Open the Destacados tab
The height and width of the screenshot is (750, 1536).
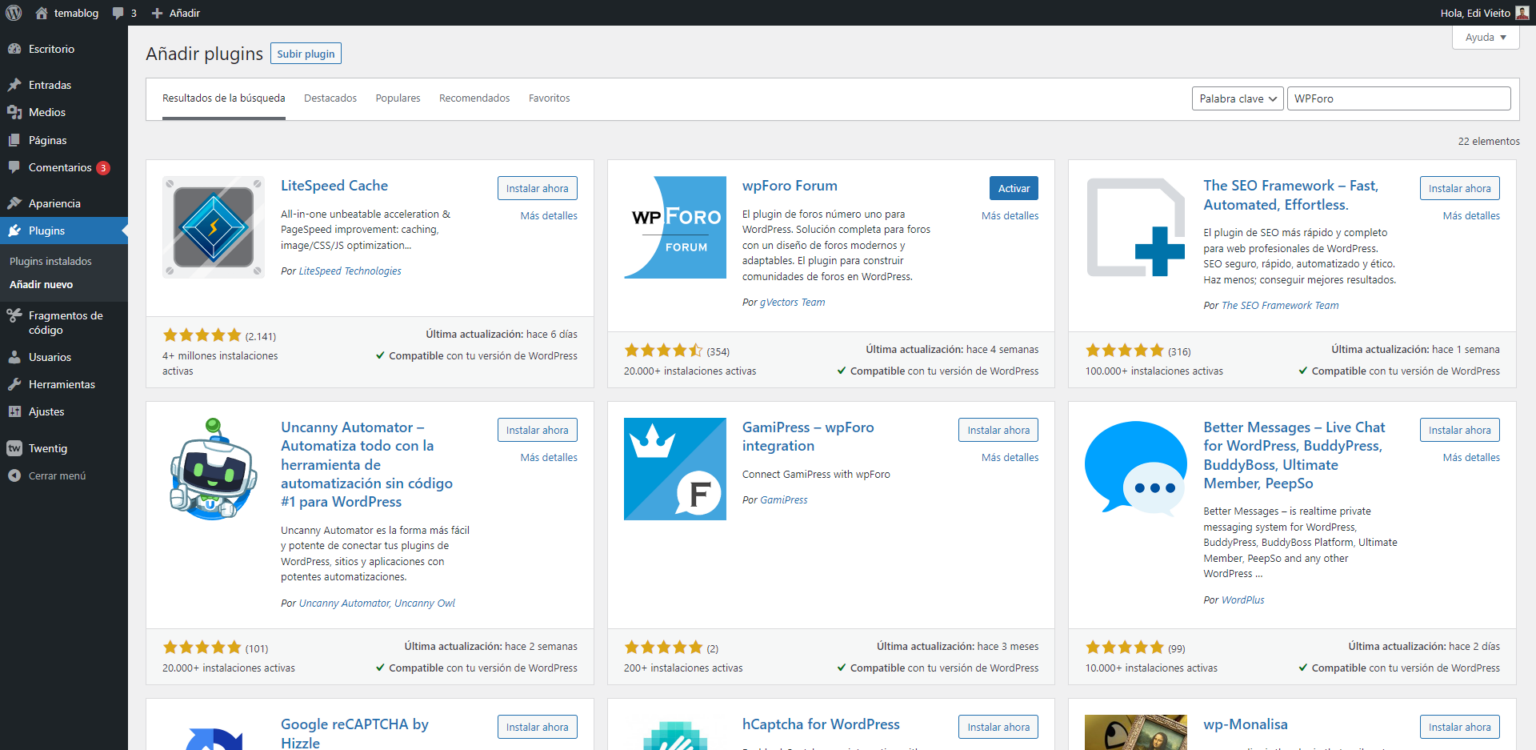pyautogui.click(x=330, y=97)
